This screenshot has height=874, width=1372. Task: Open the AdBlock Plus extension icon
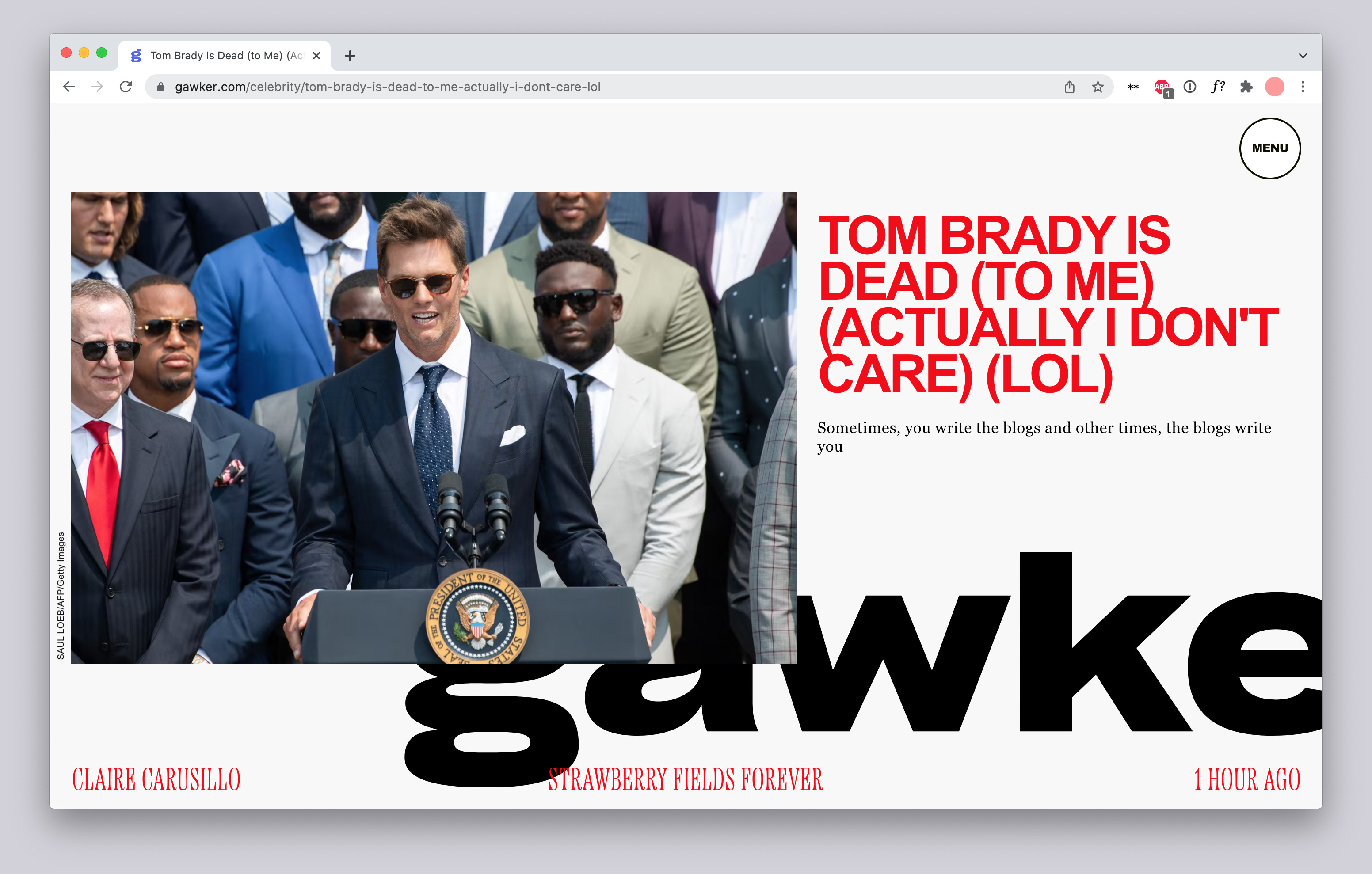(x=1162, y=87)
